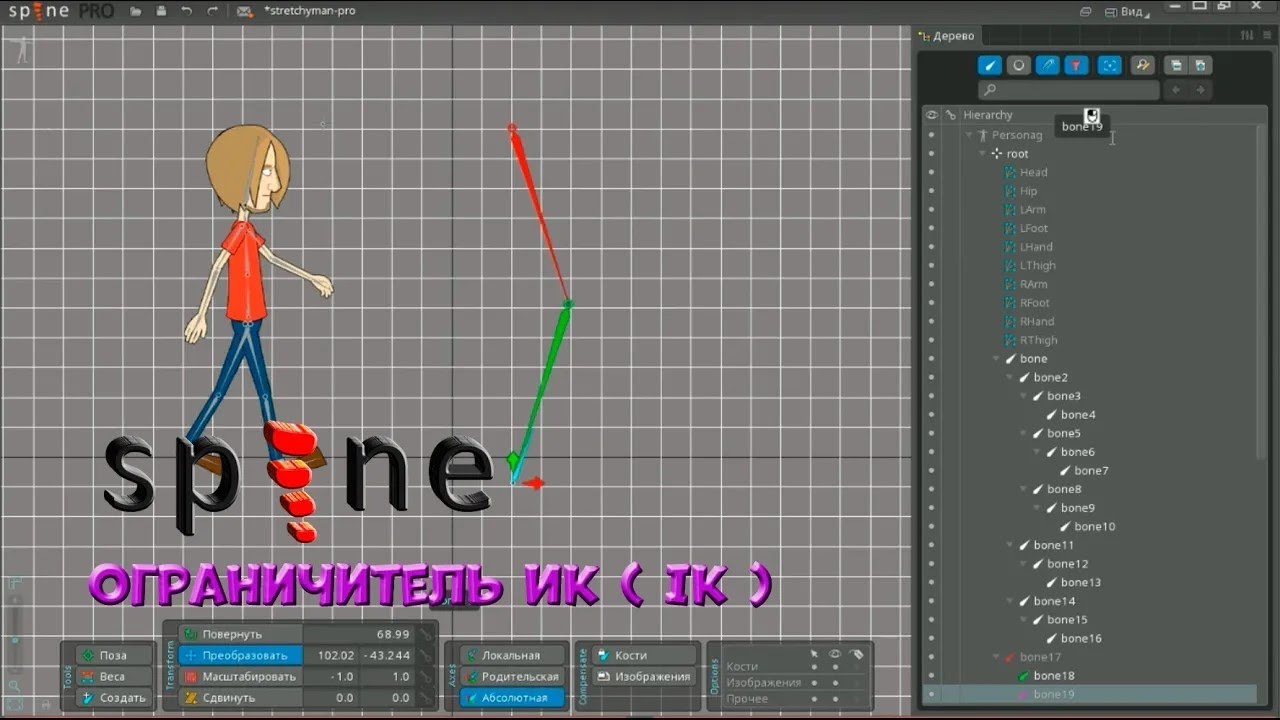The image size is (1280, 720).
Task: Select the Веса weights tool
Action: coord(115,676)
